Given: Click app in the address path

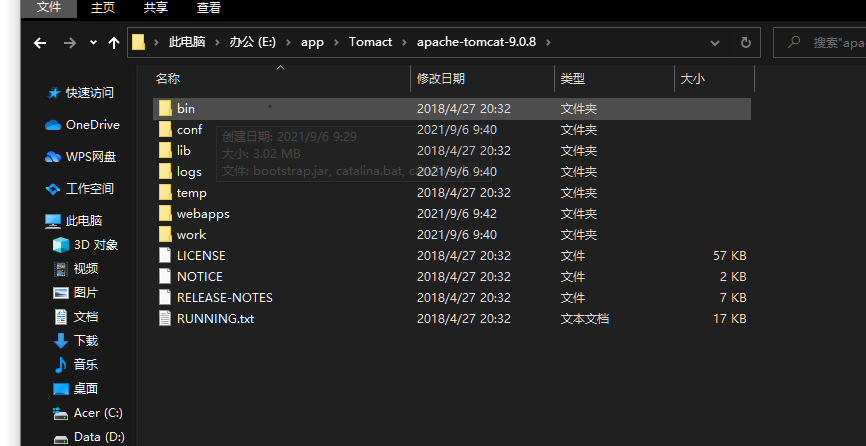Looking at the screenshot, I should pos(312,42).
